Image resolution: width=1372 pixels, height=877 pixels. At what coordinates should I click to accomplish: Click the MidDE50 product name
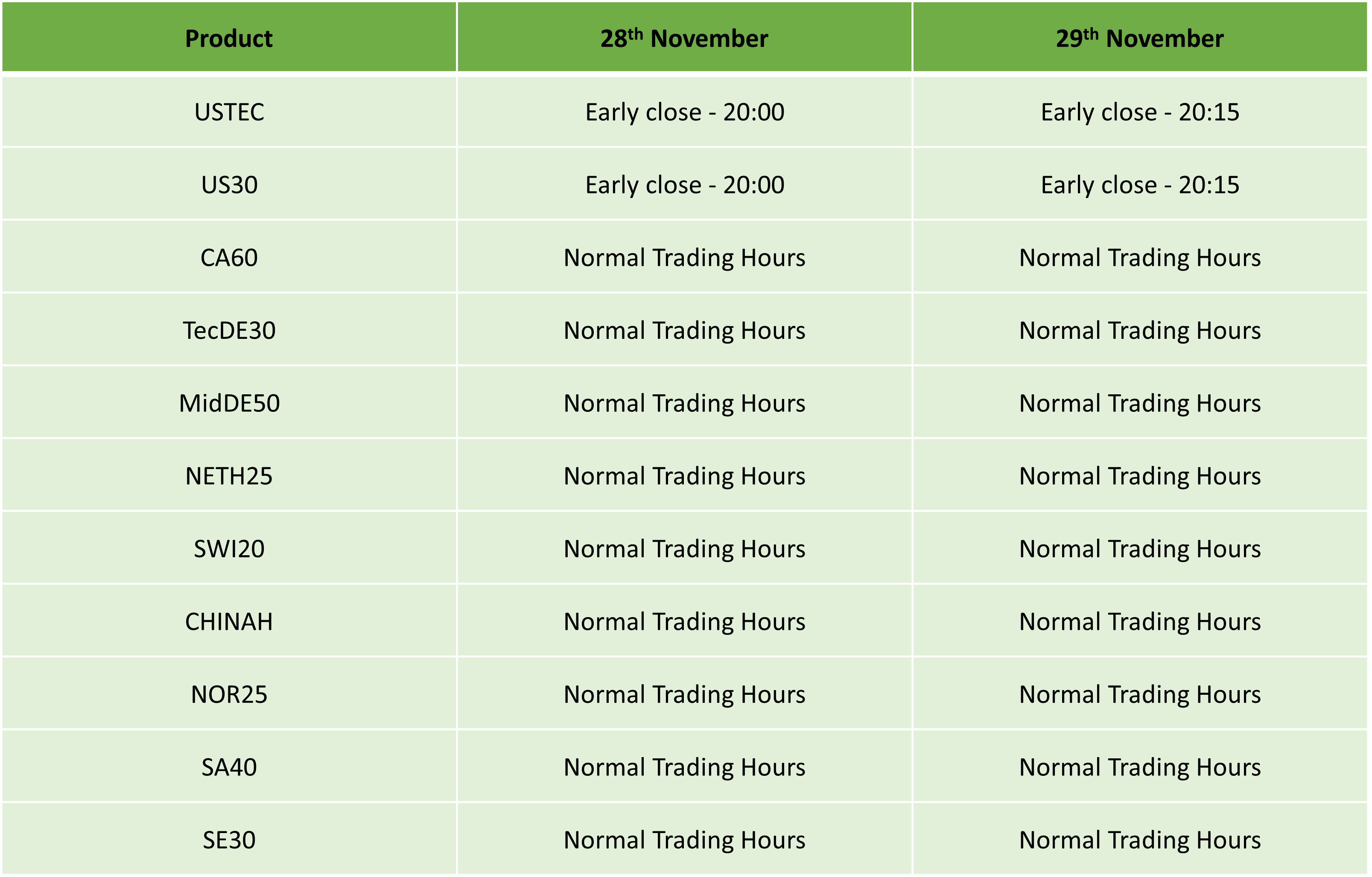point(229,403)
